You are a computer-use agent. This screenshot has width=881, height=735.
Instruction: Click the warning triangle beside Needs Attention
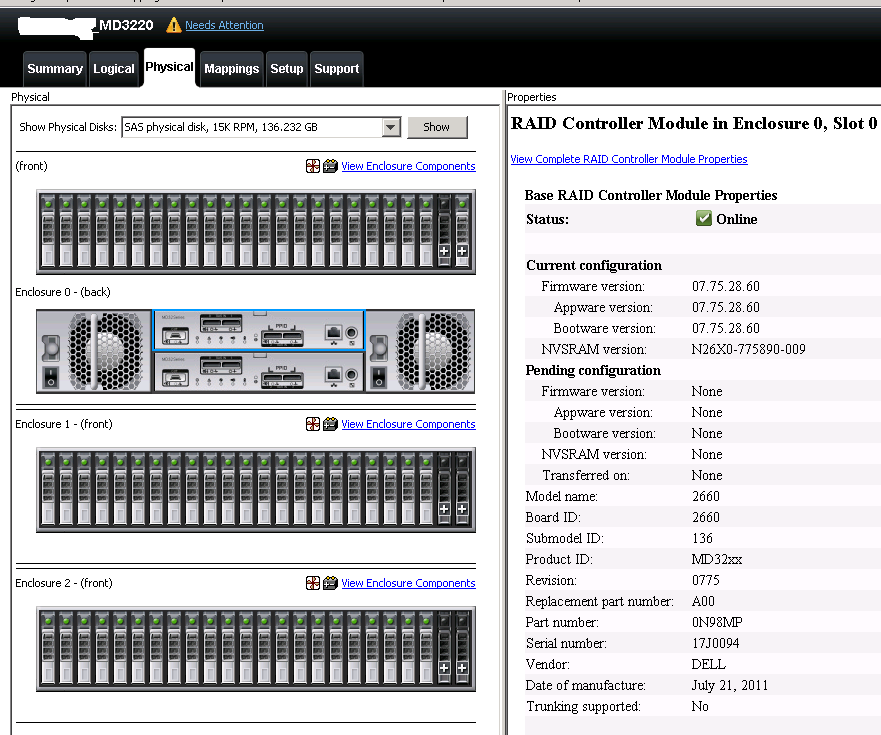(173, 25)
